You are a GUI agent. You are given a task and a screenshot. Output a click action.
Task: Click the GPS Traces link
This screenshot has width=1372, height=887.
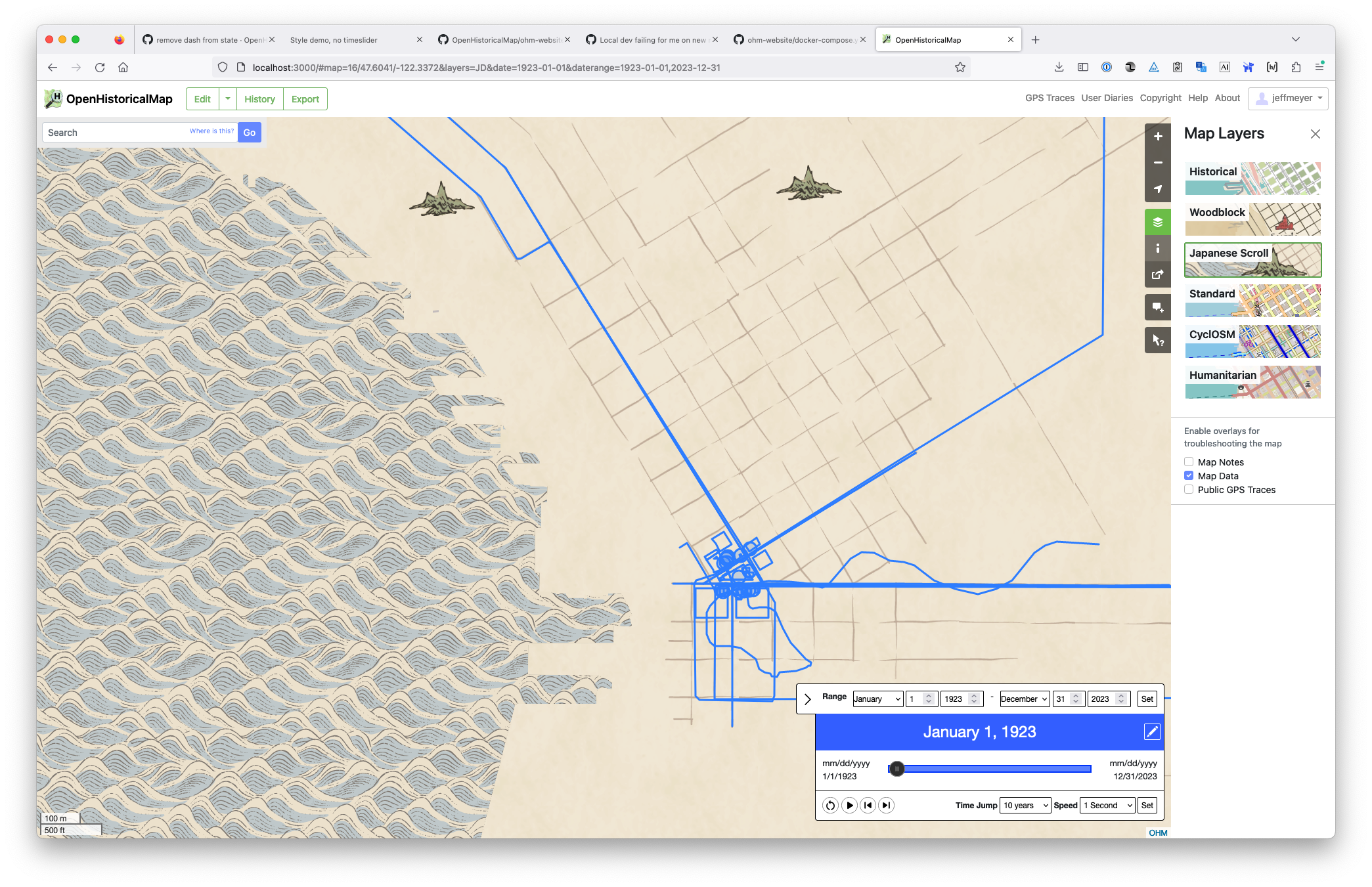click(x=1049, y=98)
